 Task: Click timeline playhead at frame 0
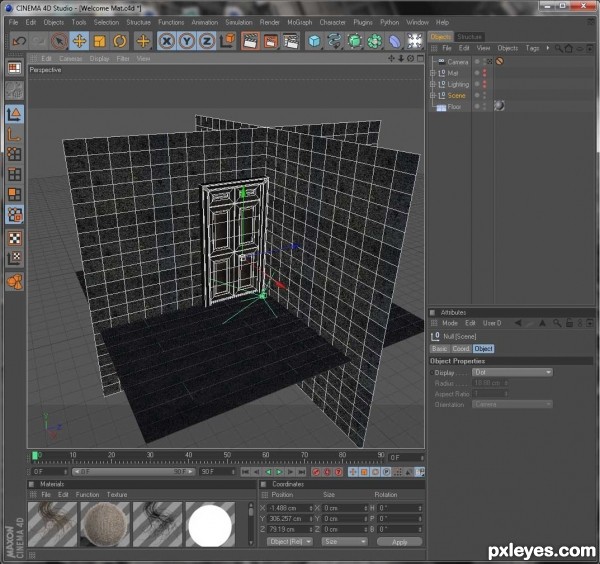coord(35,455)
